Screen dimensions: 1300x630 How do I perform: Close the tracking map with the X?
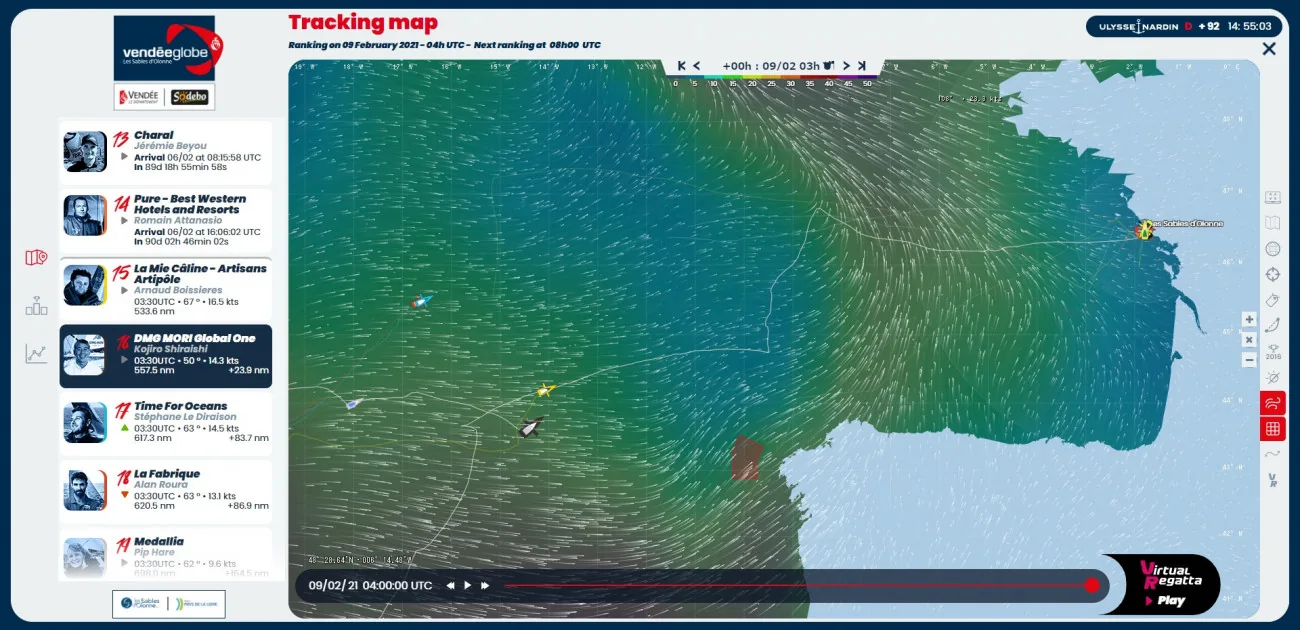pyautogui.click(x=1269, y=48)
